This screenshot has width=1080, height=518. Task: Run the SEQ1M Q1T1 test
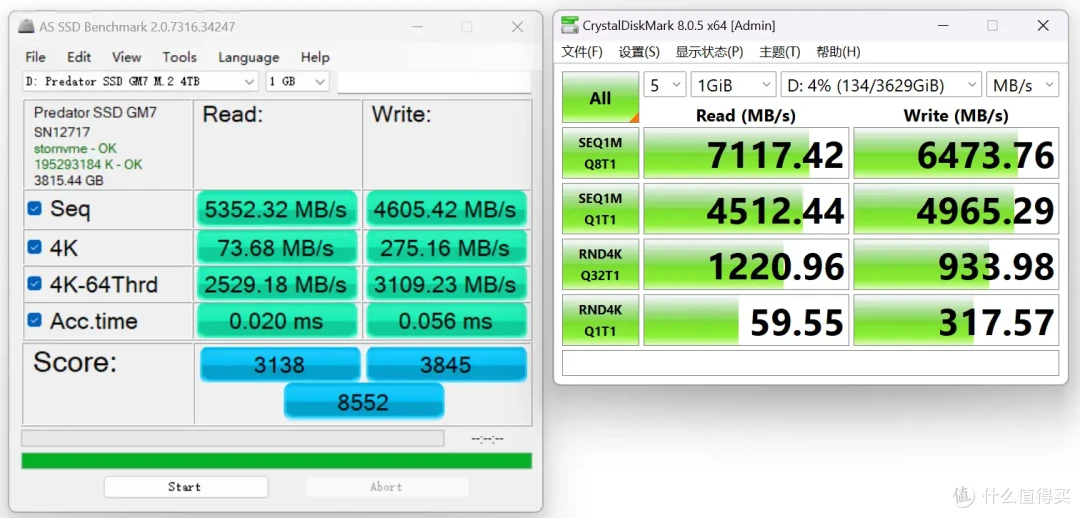601,209
